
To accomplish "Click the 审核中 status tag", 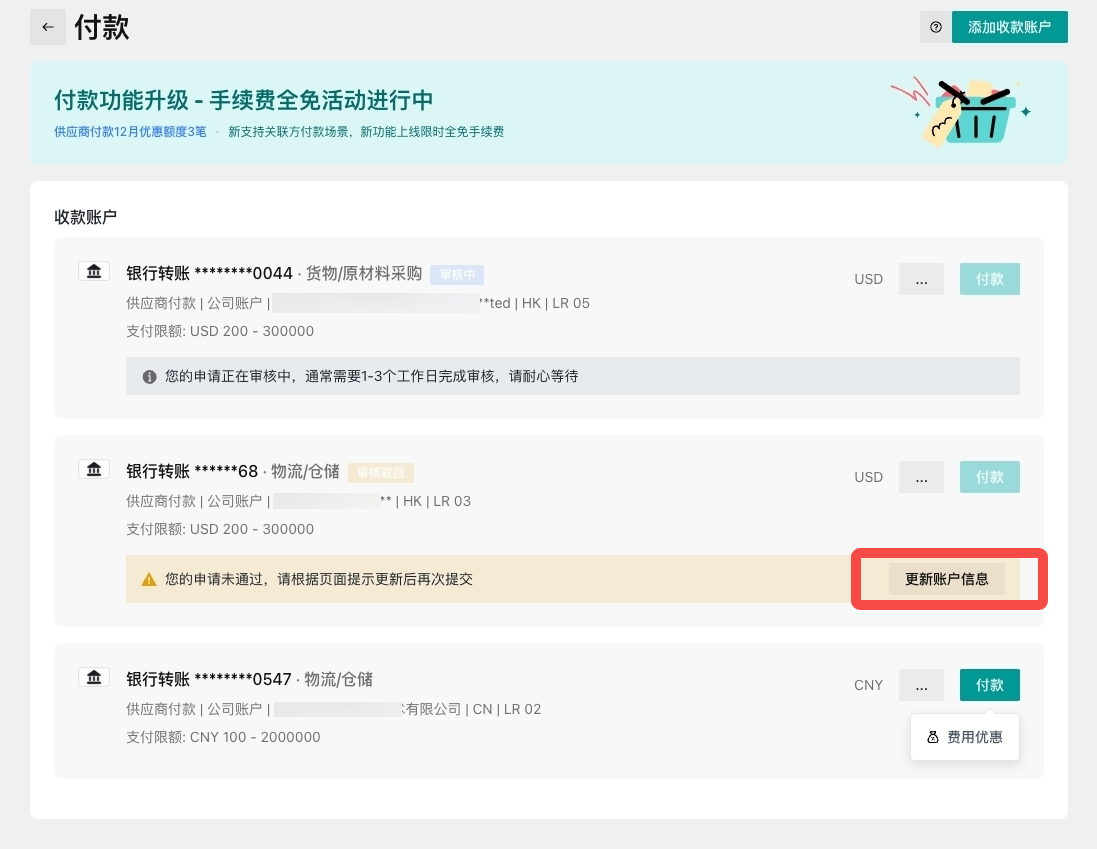I will 457,274.
